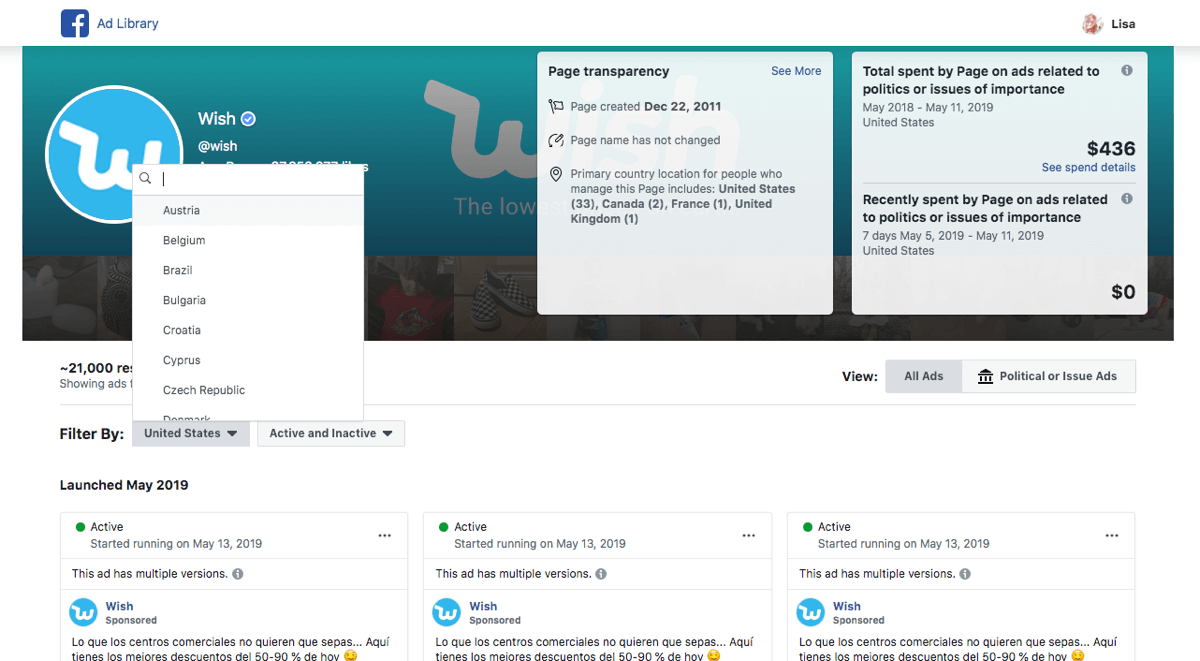This screenshot has height=661, width=1200.
Task: Click the Lisa username in header
Action: (x=1123, y=24)
